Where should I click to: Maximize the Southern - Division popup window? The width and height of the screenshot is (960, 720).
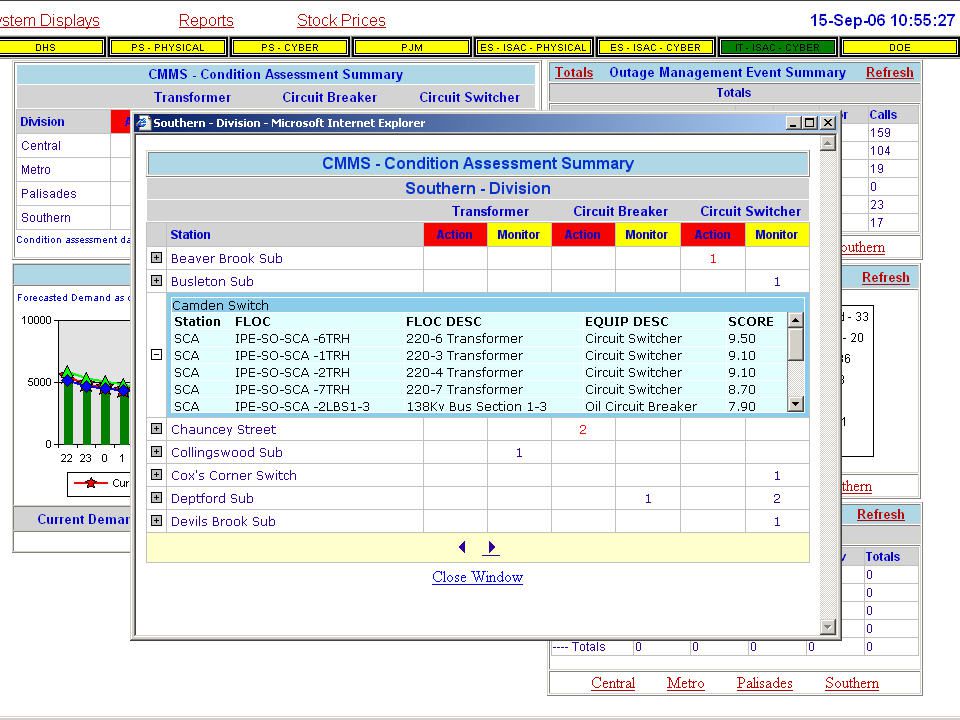809,122
